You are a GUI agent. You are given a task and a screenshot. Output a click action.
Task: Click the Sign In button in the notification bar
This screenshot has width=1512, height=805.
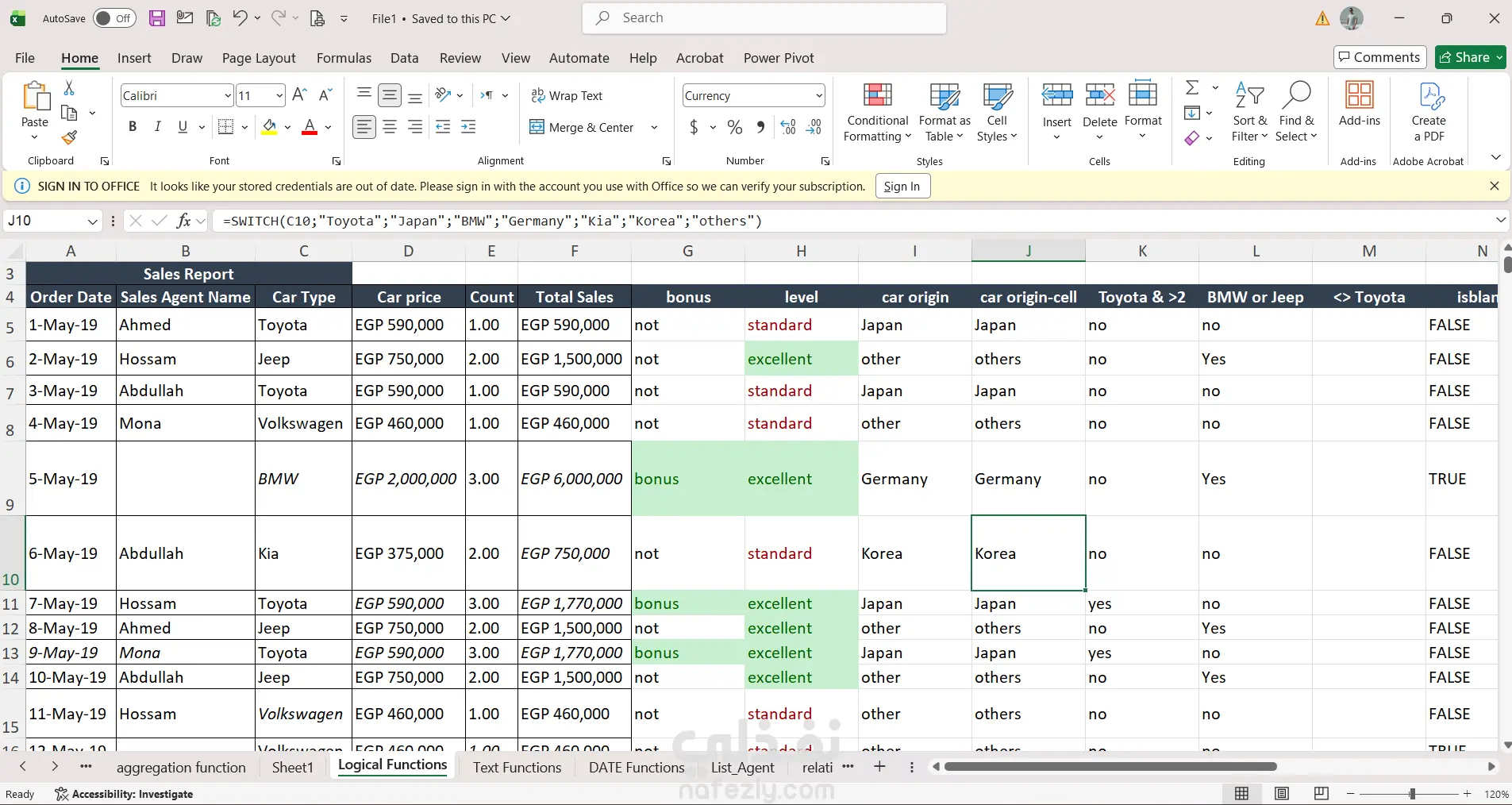pyautogui.click(x=902, y=187)
